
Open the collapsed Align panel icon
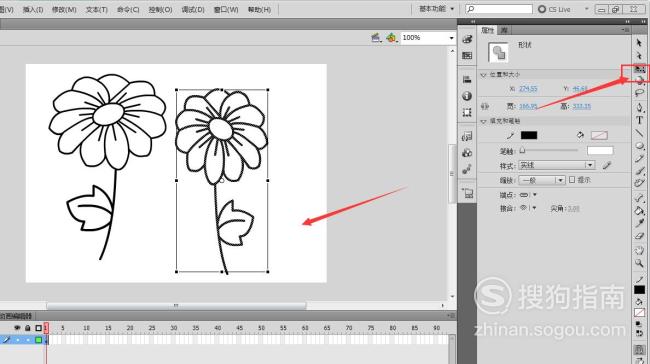click(467, 80)
